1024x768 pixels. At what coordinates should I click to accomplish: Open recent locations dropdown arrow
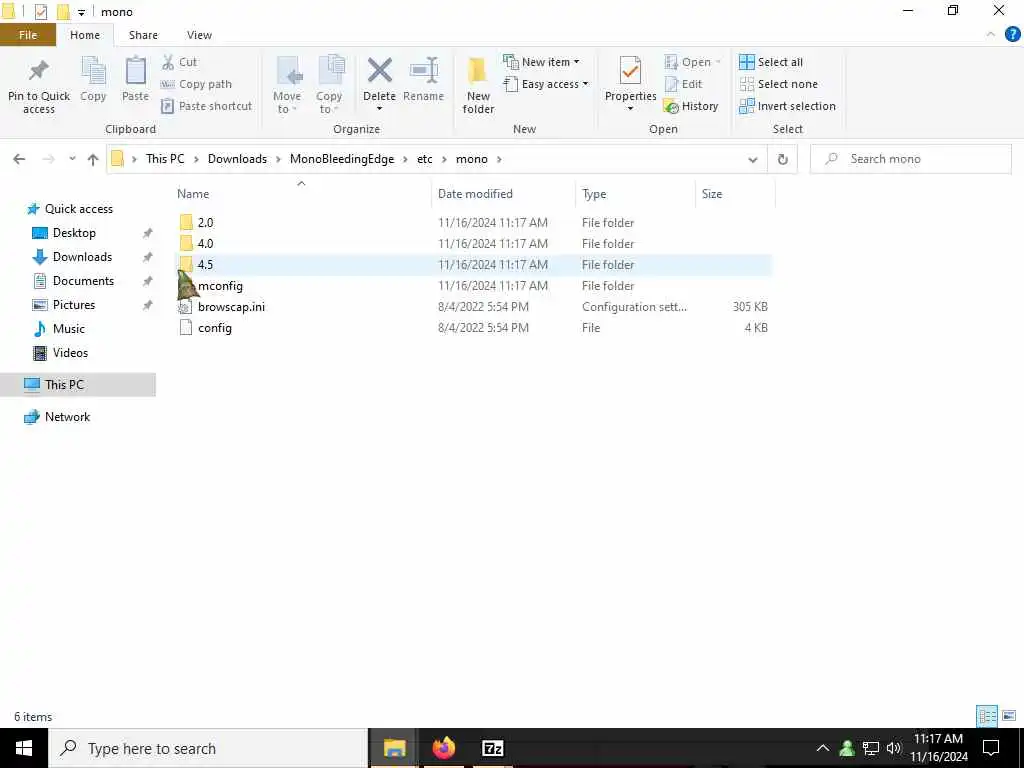point(72,159)
